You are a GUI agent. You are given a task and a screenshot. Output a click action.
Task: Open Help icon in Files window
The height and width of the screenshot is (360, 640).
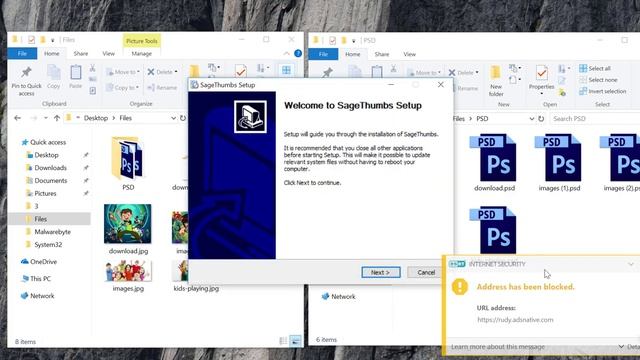click(298, 53)
